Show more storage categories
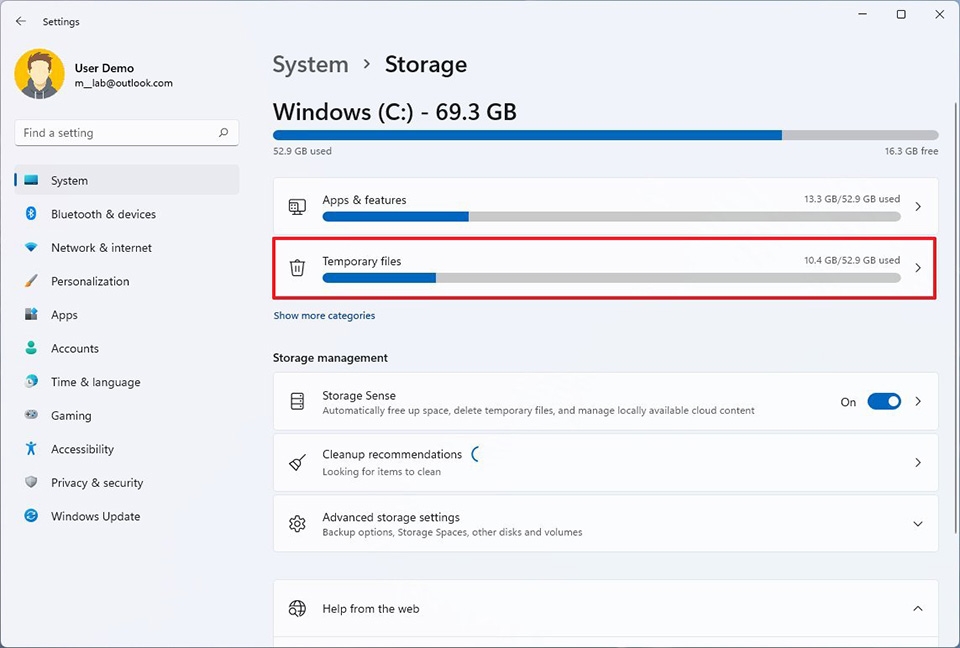Image resolution: width=960 pixels, height=648 pixels. [324, 315]
